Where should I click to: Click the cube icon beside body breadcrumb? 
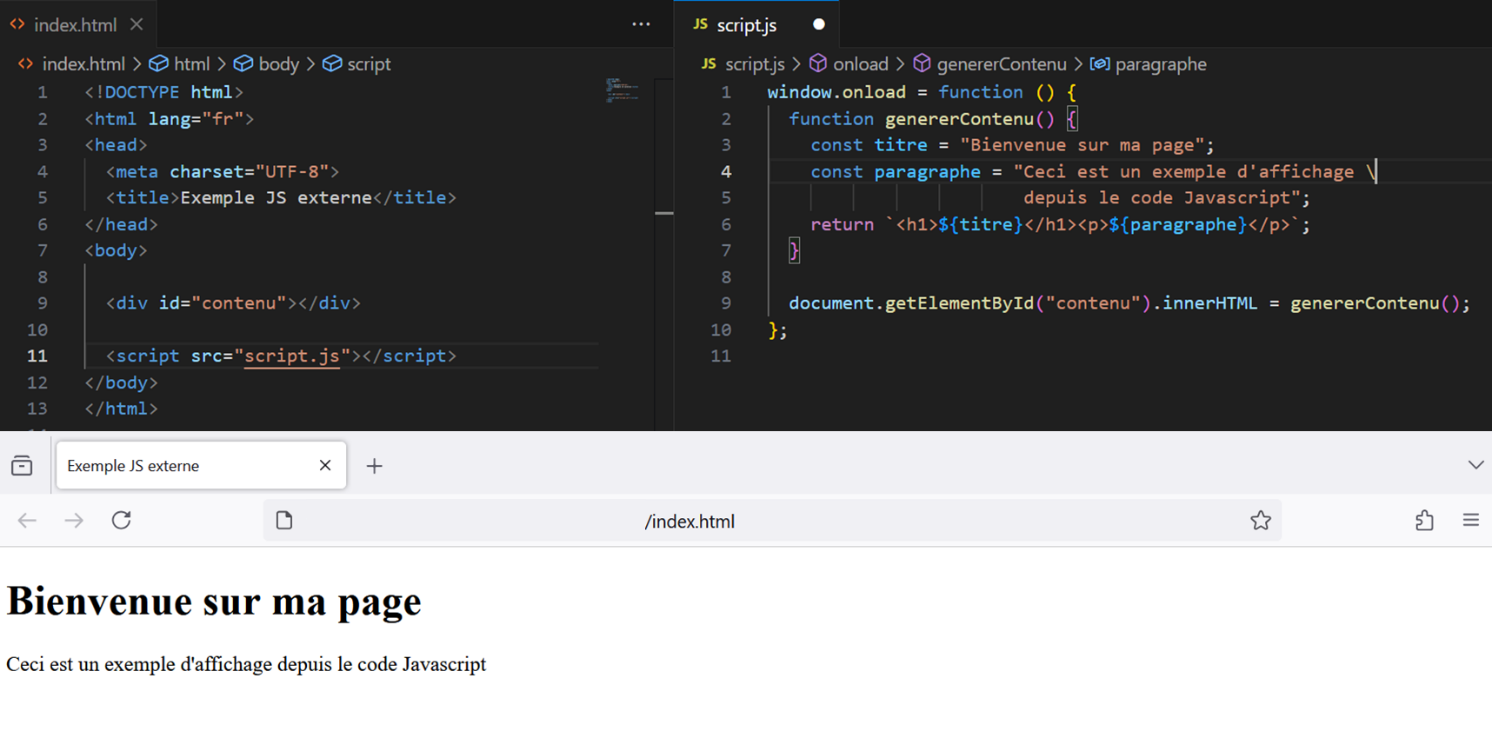tap(243, 64)
